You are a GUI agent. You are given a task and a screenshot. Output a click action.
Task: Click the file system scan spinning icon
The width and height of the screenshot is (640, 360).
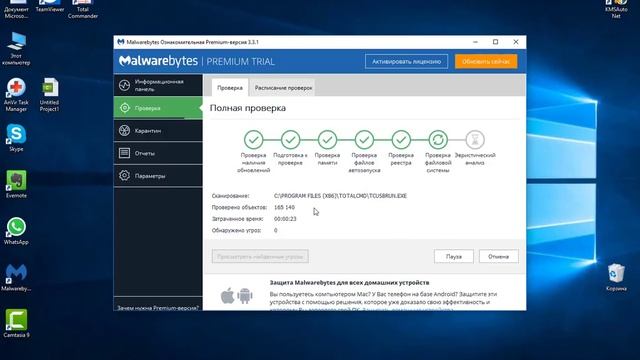click(438, 140)
